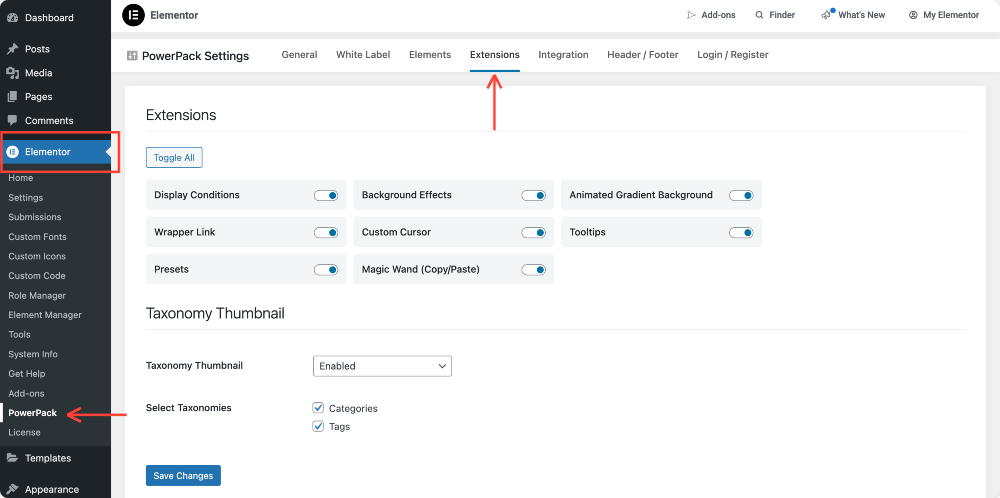
Task: Open the Taxonomy Thumbnail Enabled dropdown
Action: point(382,366)
